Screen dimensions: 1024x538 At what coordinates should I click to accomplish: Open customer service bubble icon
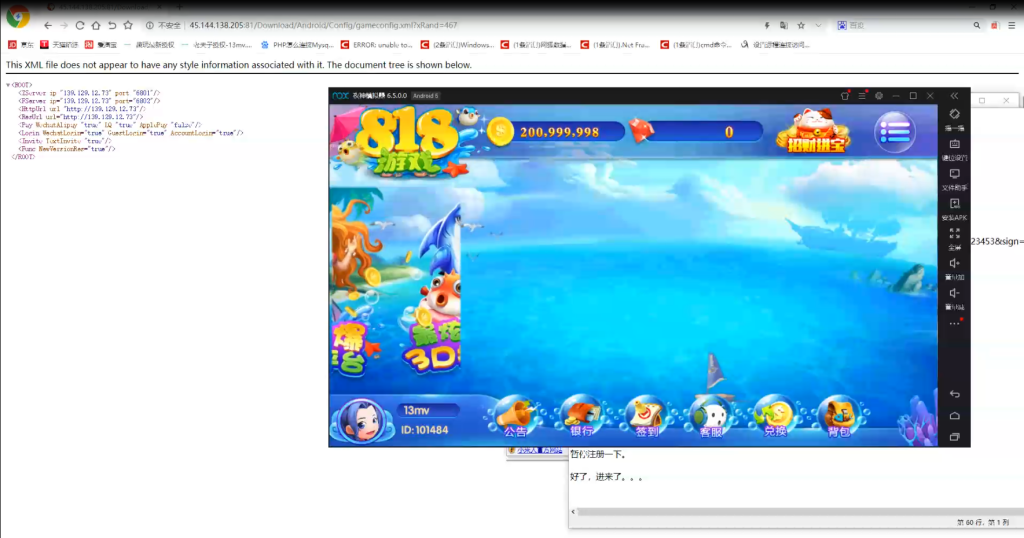[x=711, y=416]
